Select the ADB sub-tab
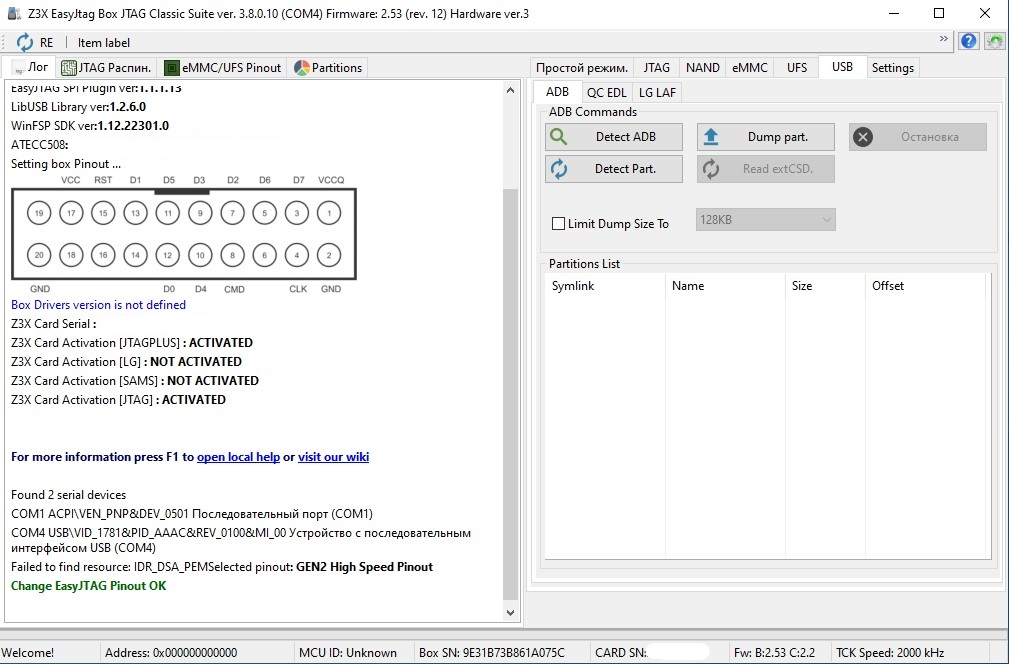 557,91
